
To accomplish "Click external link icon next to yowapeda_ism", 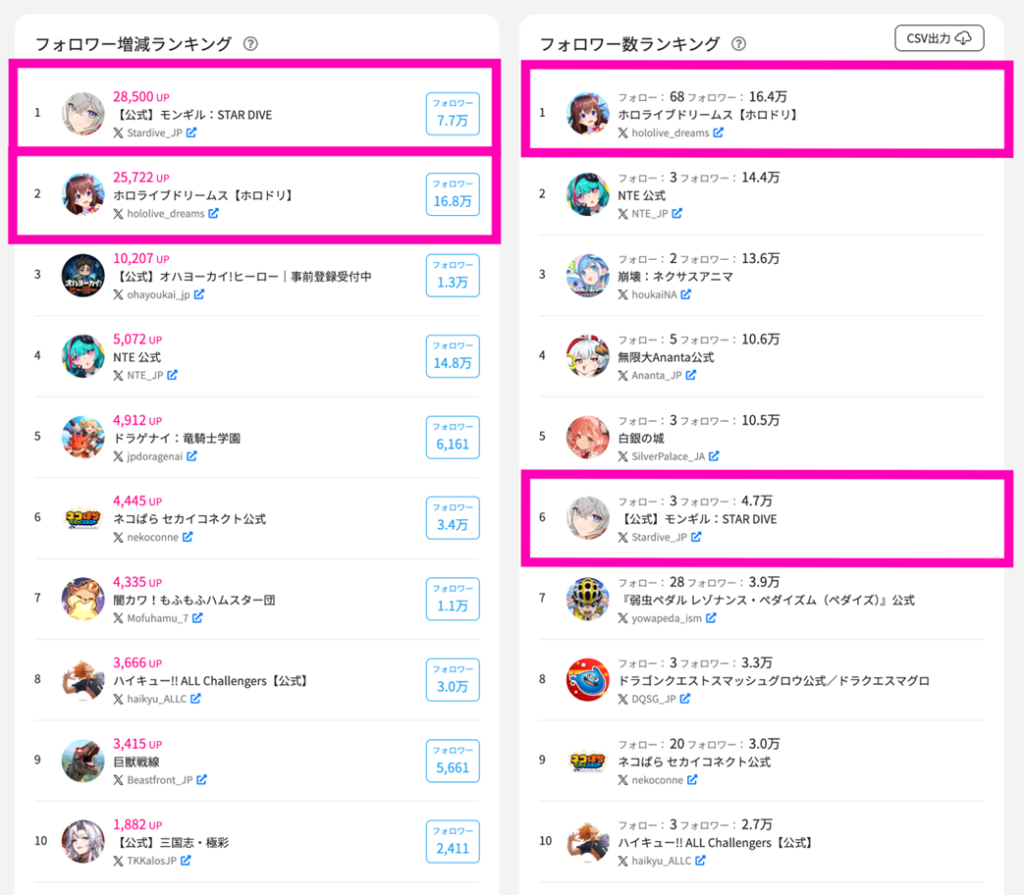I will pyautogui.click(x=711, y=618).
